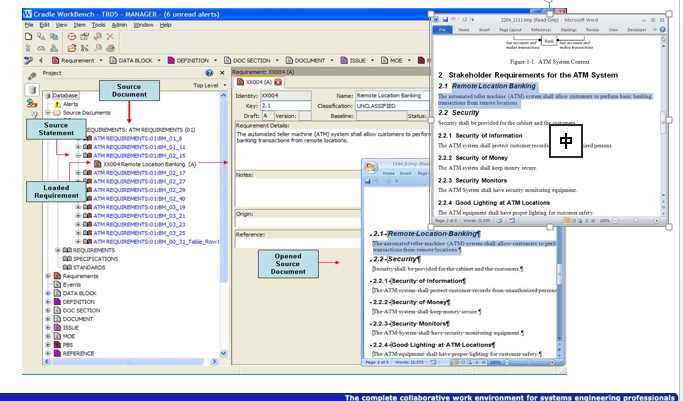683x401 pixels.
Task: Open DOCUMENT dropdown arrow
Action: pos(332,61)
